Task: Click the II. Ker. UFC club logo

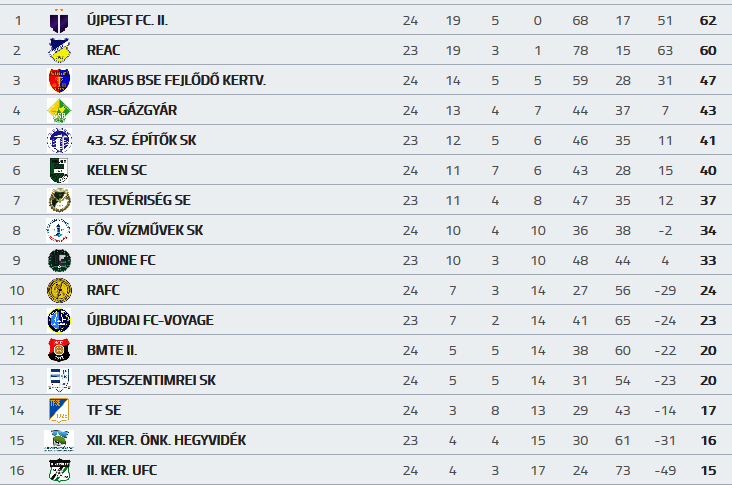Action: click(x=59, y=470)
